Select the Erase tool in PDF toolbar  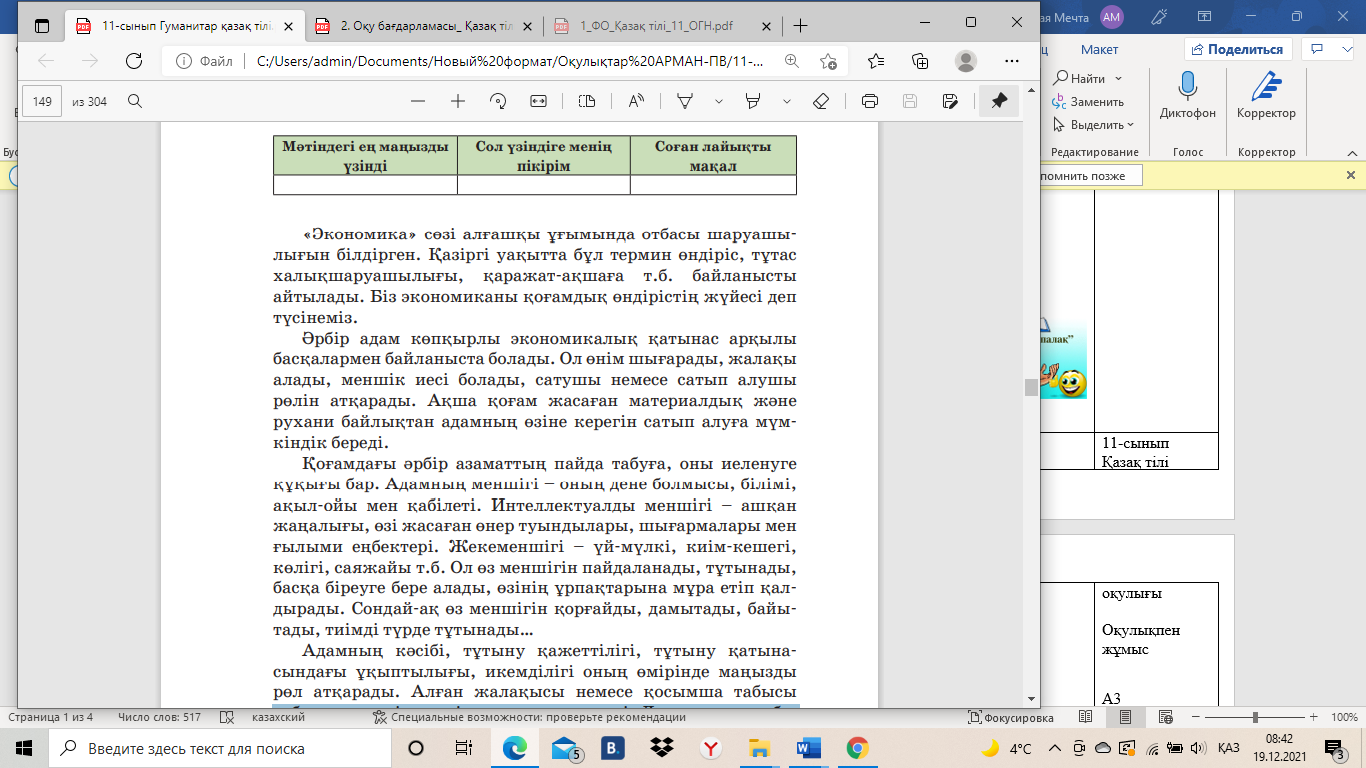(x=821, y=101)
